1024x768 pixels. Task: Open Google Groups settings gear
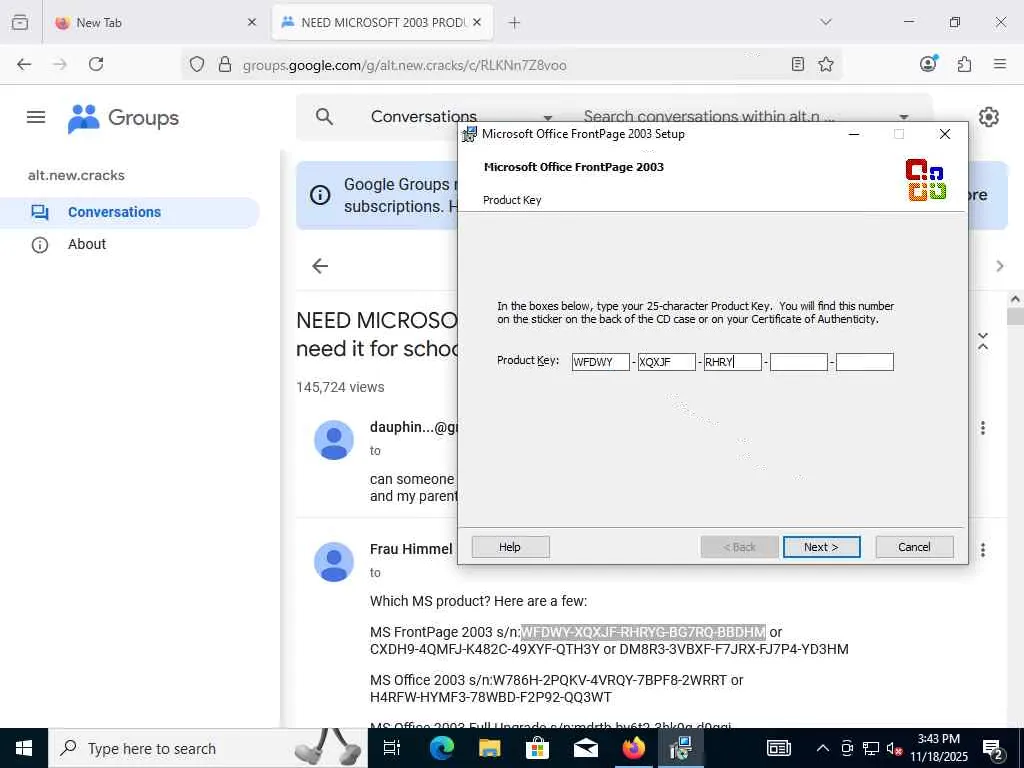[989, 117]
